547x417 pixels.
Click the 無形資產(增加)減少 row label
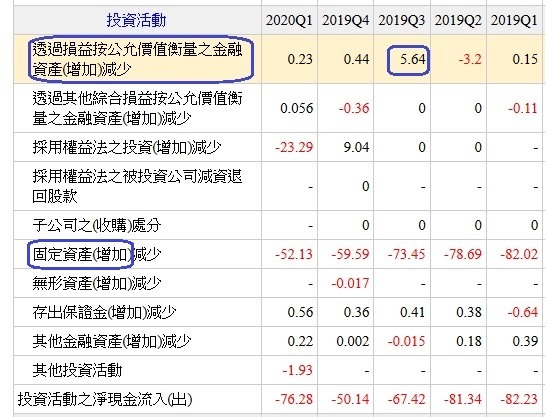97,283
